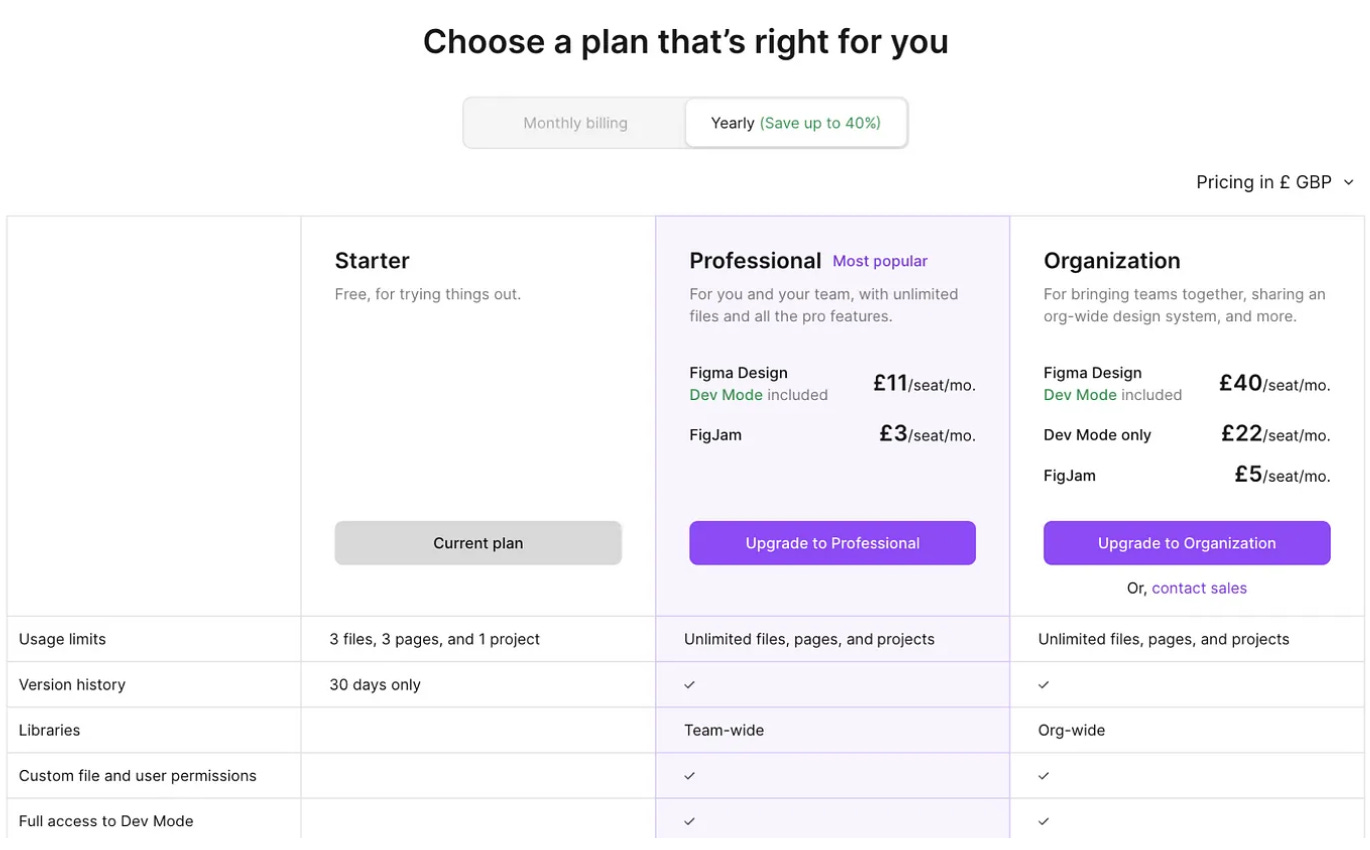Image resolution: width=1370 pixels, height=850 pixels.
Task: Click Custom file permissions checkmark under Organization
Action: click(x=1043, y=776)
